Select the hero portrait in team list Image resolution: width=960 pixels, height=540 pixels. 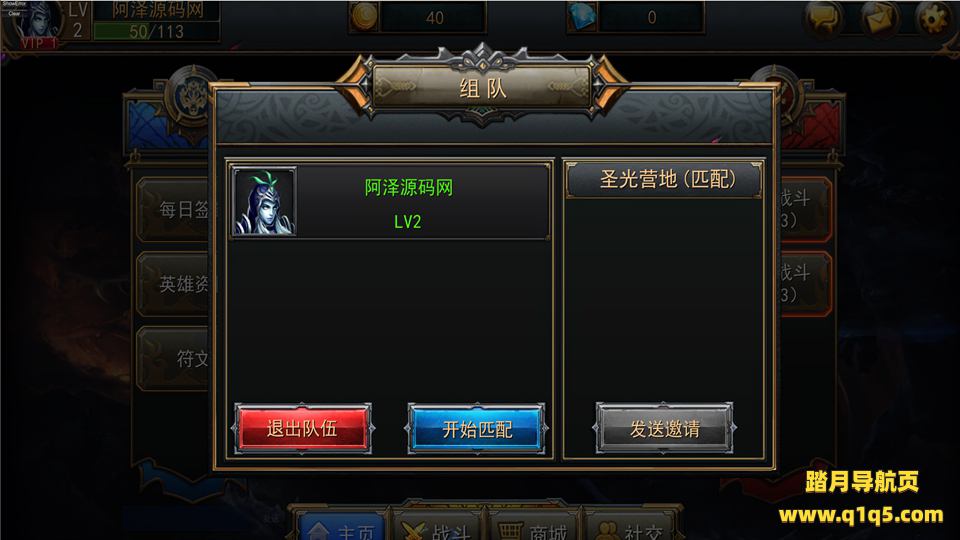264,201
